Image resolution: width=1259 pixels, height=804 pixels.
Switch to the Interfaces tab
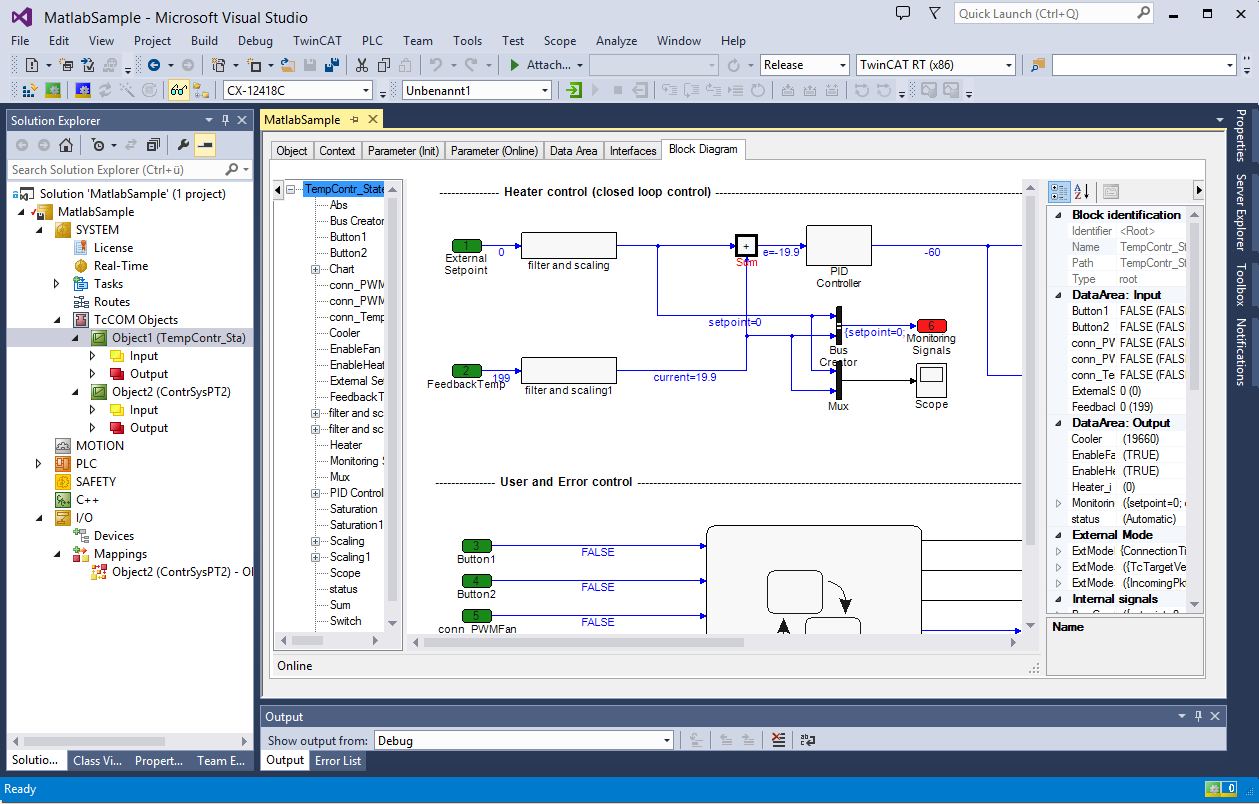tap(634, 151)
